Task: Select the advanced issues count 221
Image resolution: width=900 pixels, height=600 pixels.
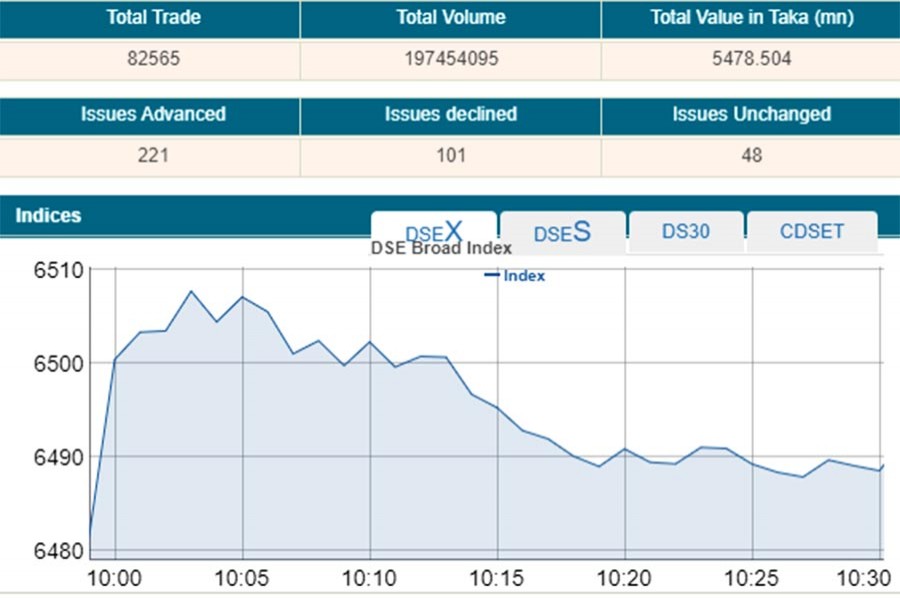Action: [153, 156]
